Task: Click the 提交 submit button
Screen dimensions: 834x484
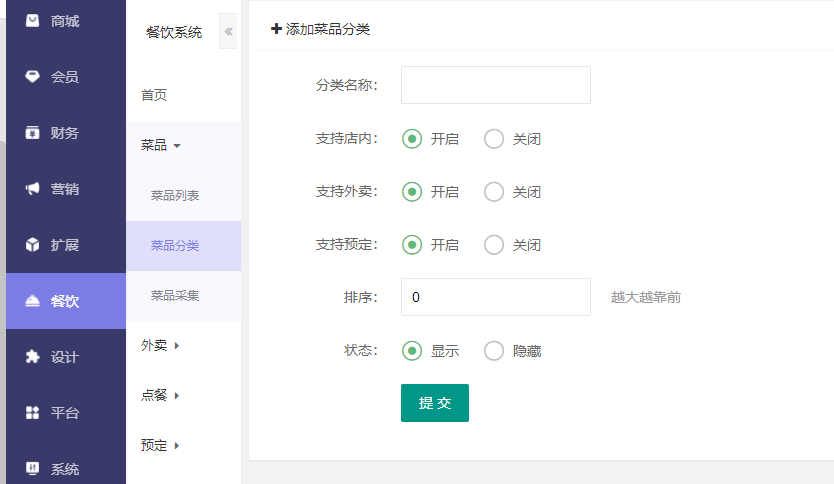Action: pos(434,403)
